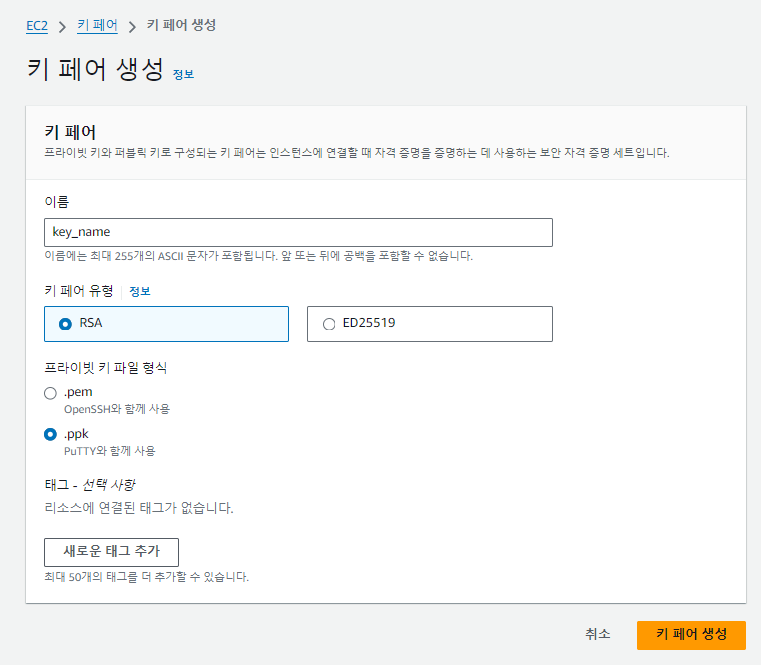Focus the 이름 text field containing key_name
Viewport: 761px width, 665px height.
298,232
